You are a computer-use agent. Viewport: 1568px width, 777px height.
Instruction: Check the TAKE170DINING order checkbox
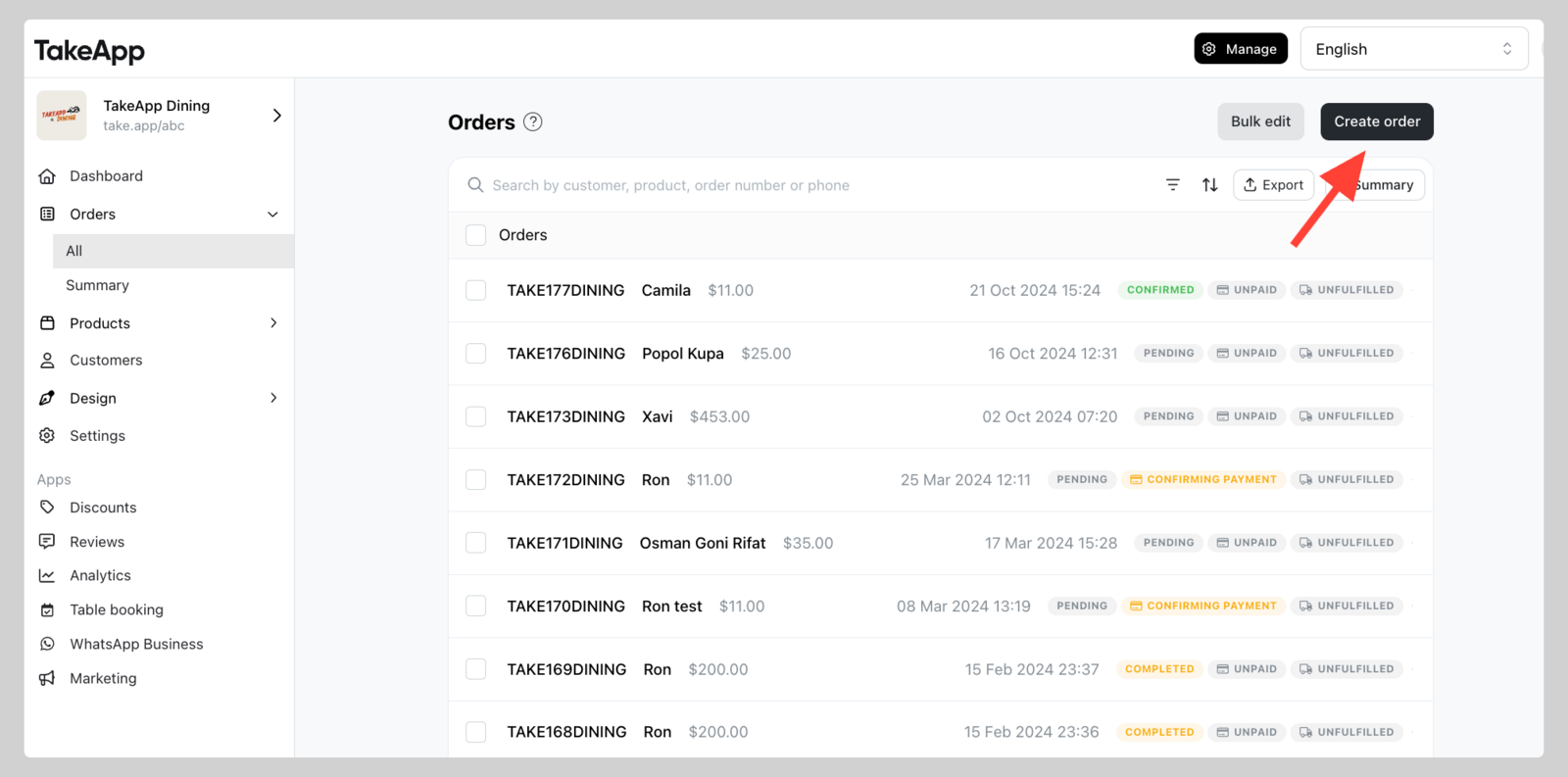click(476, 606)
